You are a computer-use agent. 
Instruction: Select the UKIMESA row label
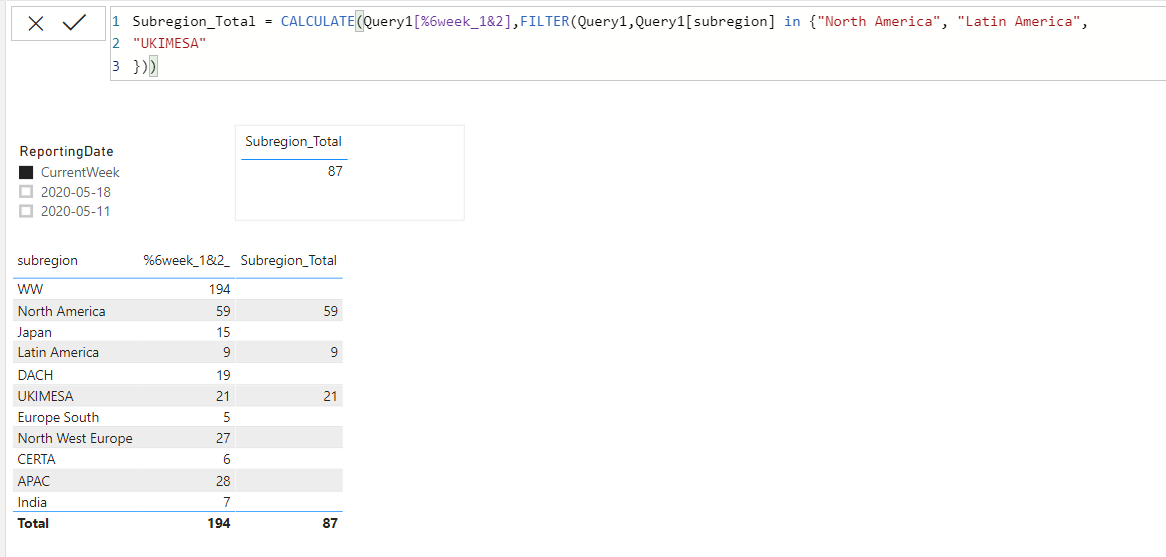pyautogui.click(x=45, y=396)
